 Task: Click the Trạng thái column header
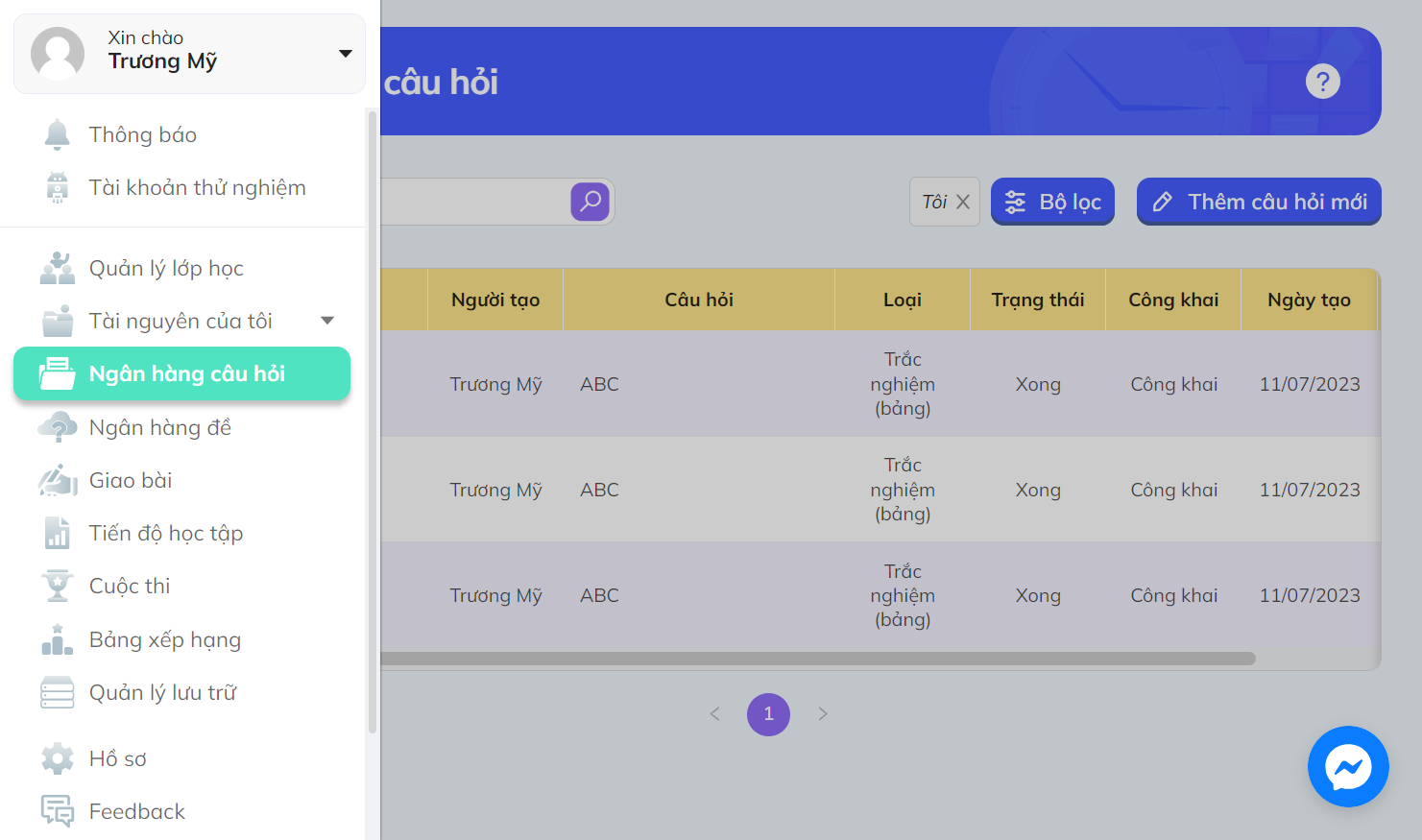(x=1038, y=300)
